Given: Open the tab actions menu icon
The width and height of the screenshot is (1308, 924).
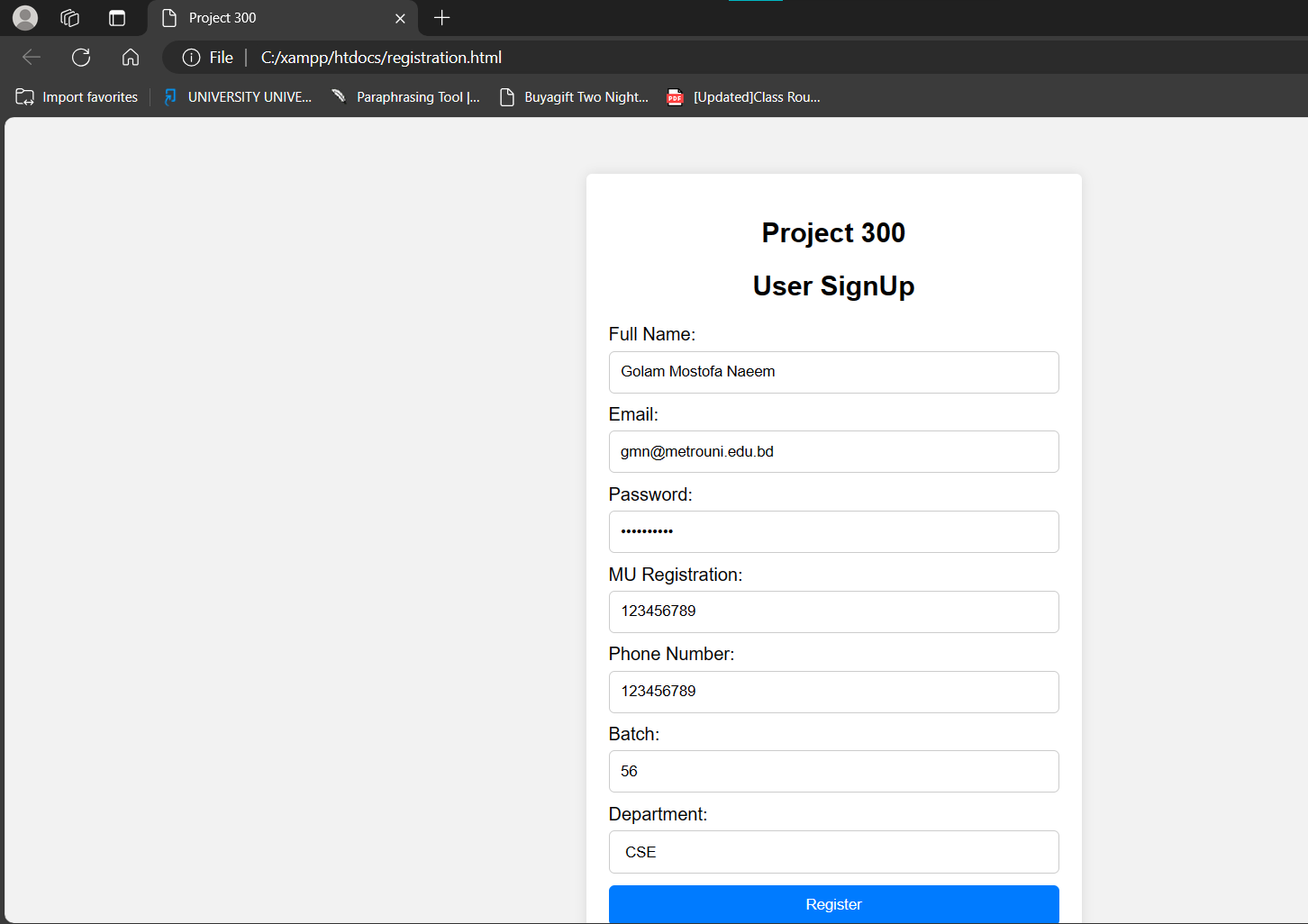Looking at the screenshot, I should (117, 18).
